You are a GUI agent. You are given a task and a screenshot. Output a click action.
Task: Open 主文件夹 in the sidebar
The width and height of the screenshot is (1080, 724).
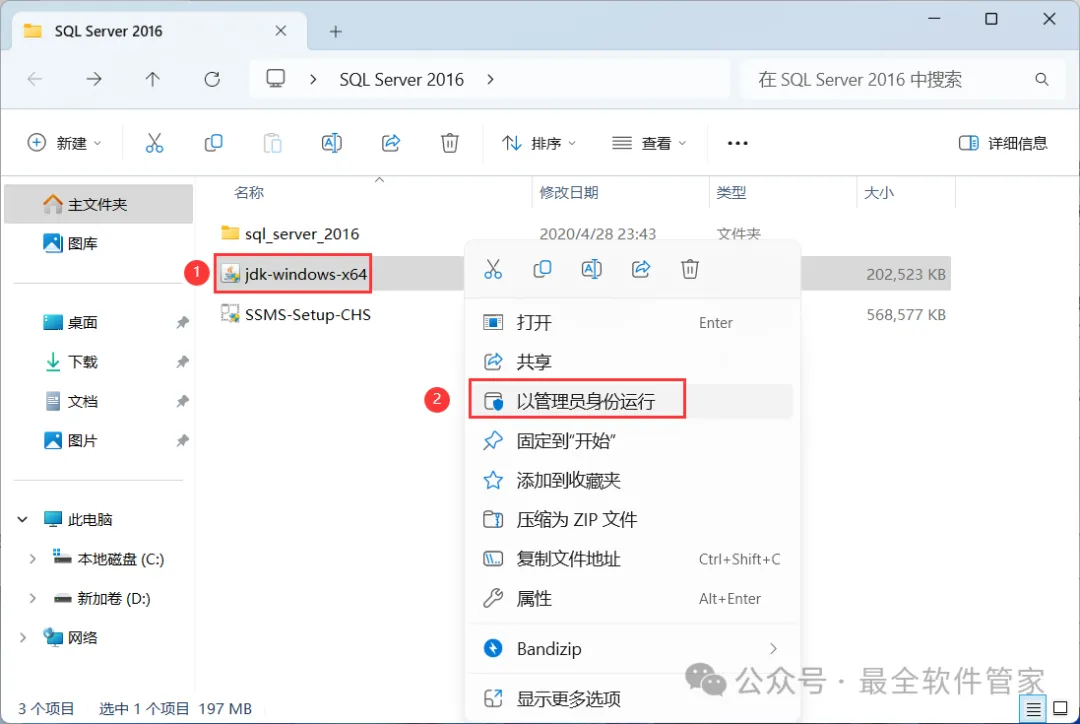click(98, 204)
